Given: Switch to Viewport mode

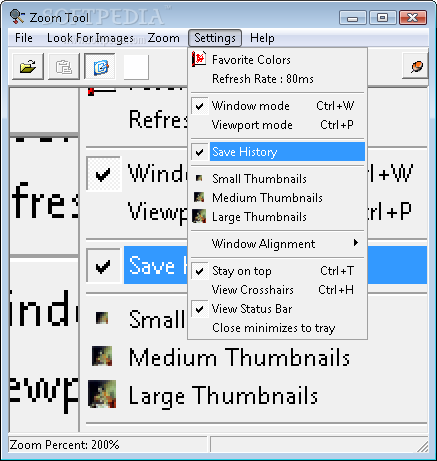Looking at the screenshot, I should [x=278, y=125].
